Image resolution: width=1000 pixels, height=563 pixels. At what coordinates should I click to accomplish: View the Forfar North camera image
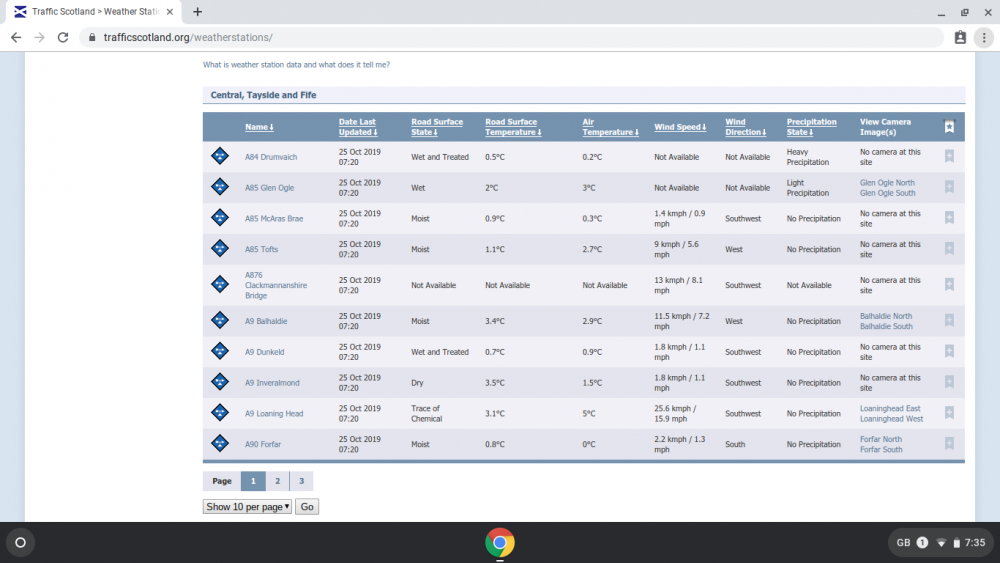(x=881, y=439)
